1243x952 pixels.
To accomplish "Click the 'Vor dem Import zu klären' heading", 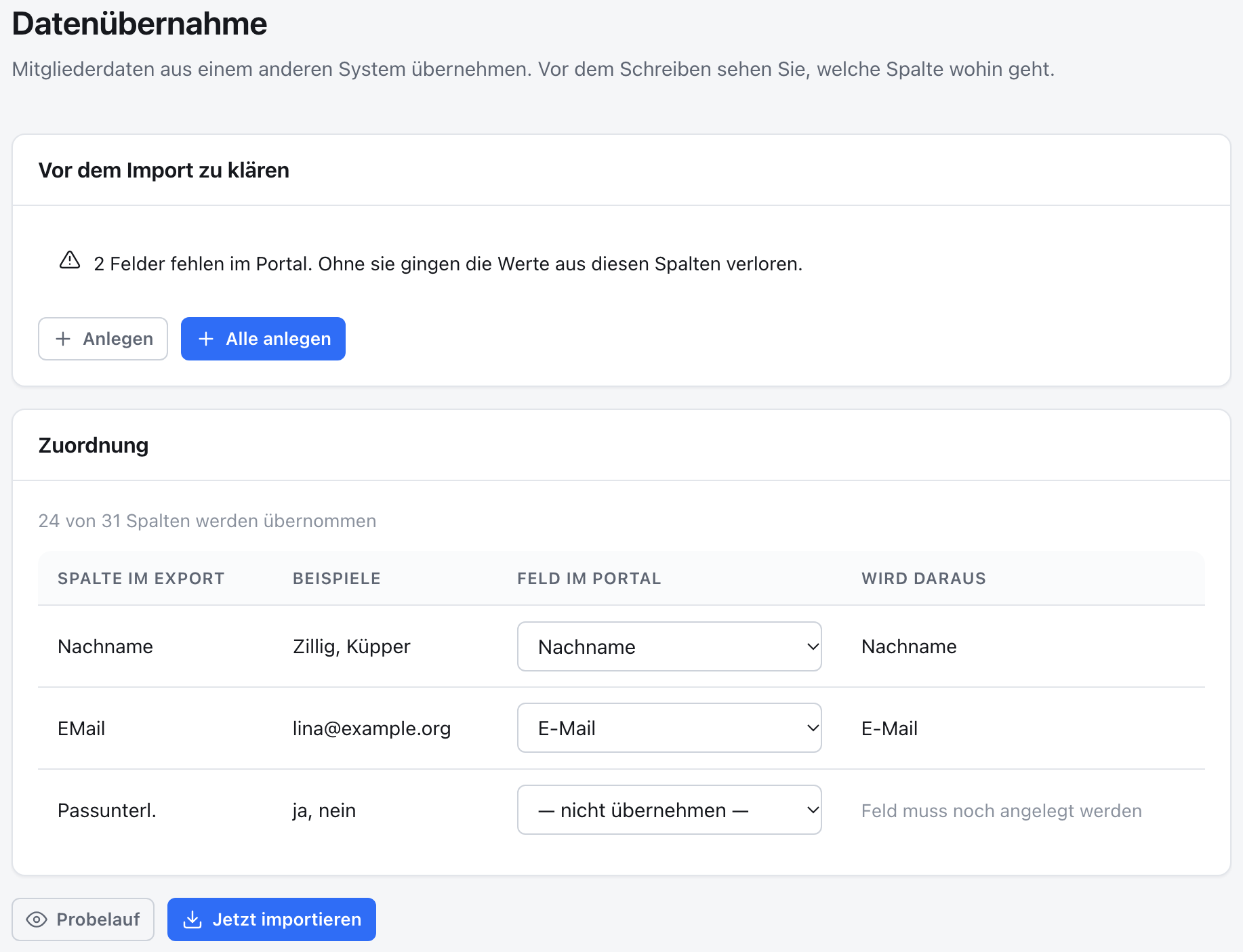I will tap(164, 170).
